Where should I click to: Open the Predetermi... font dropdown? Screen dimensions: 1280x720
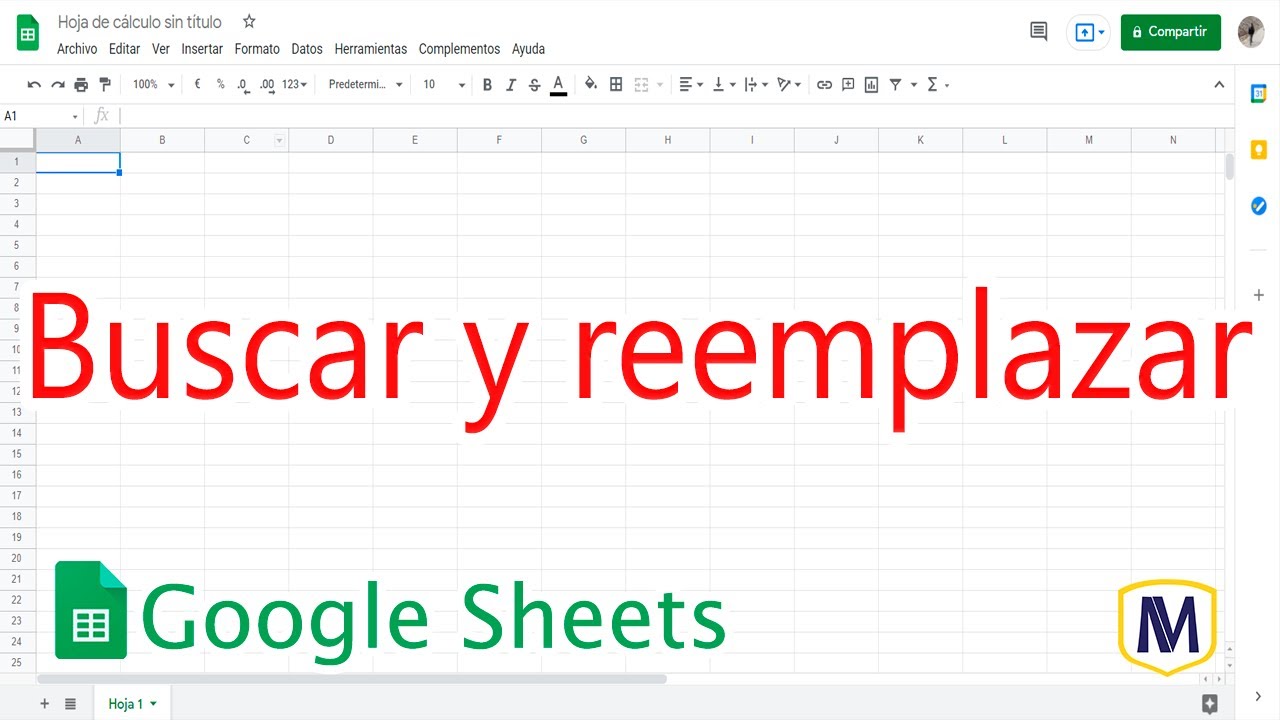[366, 85]
